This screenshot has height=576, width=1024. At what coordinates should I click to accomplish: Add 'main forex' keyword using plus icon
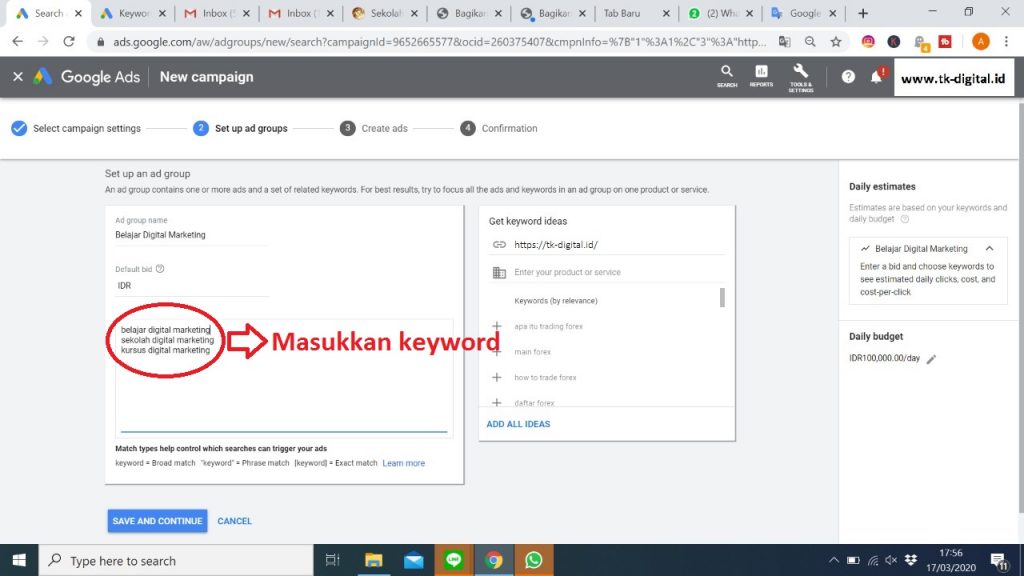tap(497, 352)
